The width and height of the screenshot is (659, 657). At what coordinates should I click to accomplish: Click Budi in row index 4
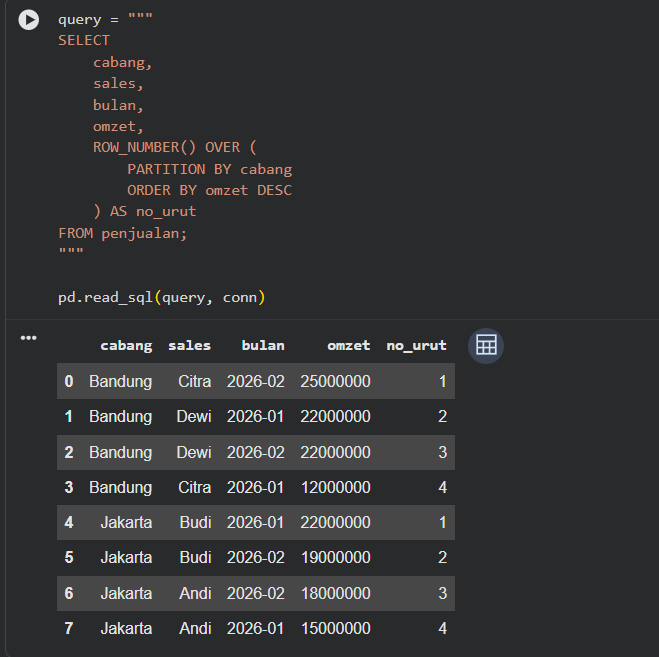point(195,522)
